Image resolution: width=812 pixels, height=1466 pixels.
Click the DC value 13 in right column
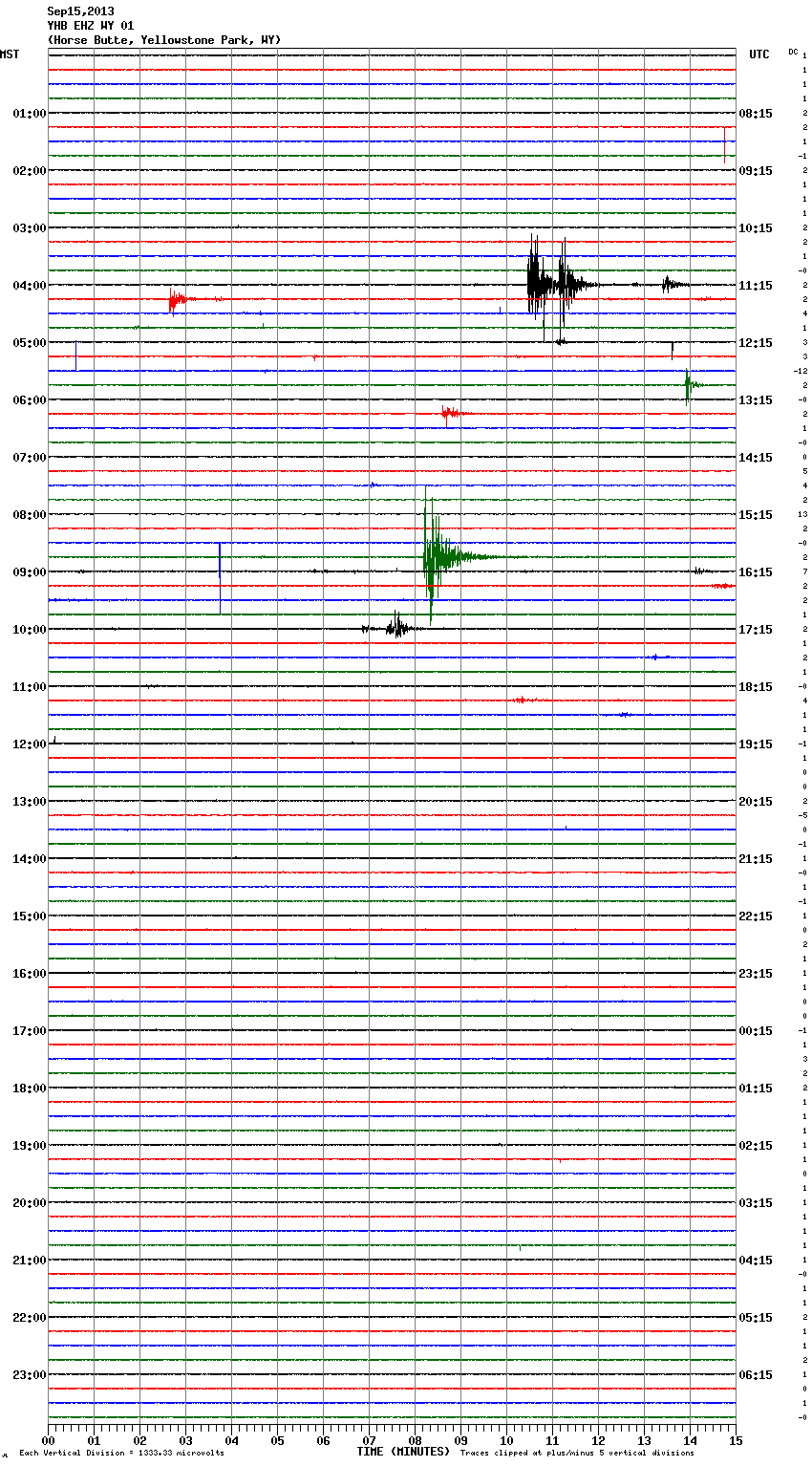(x=802, y=514)
